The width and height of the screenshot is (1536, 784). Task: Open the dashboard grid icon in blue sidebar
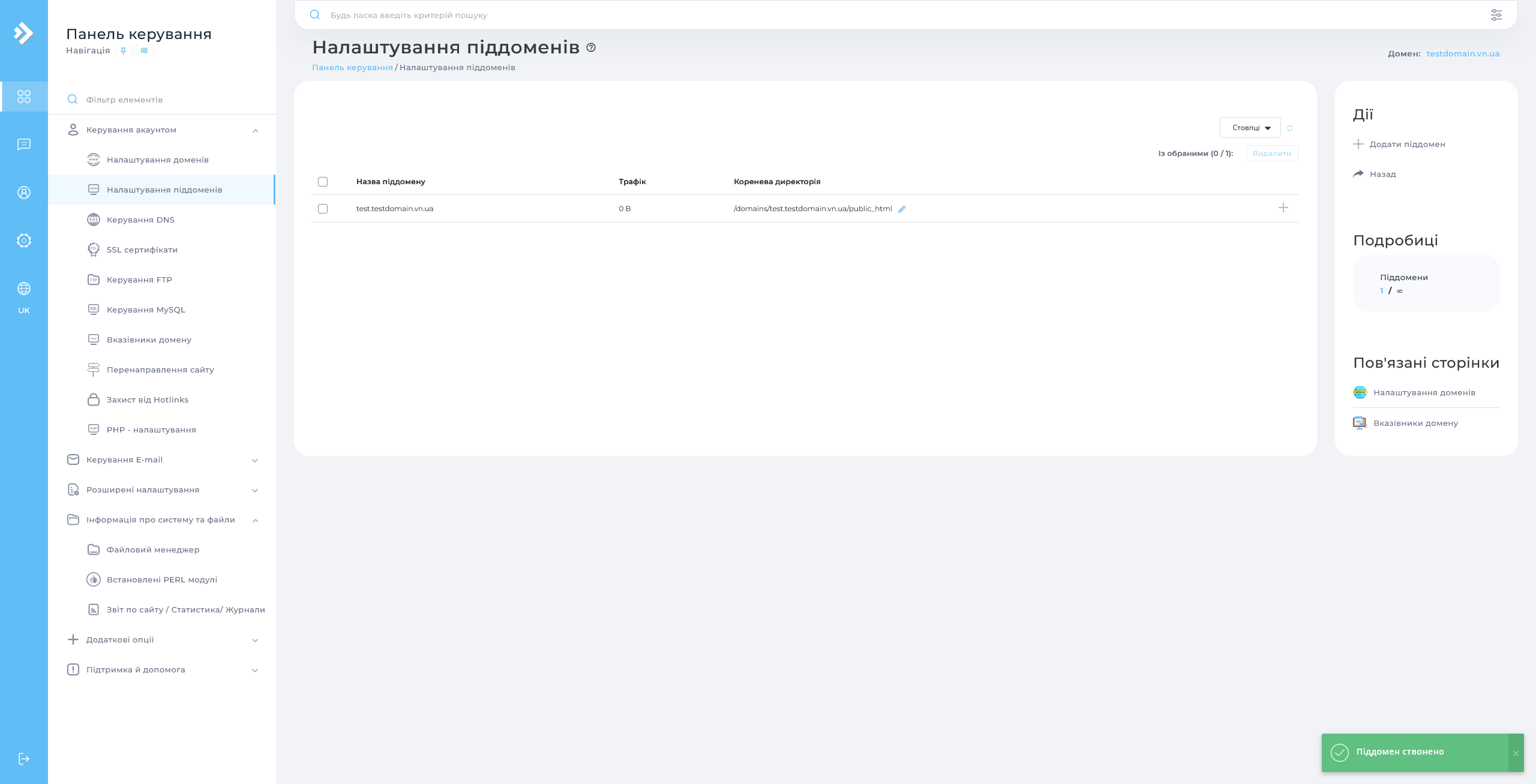pos(24,96)
